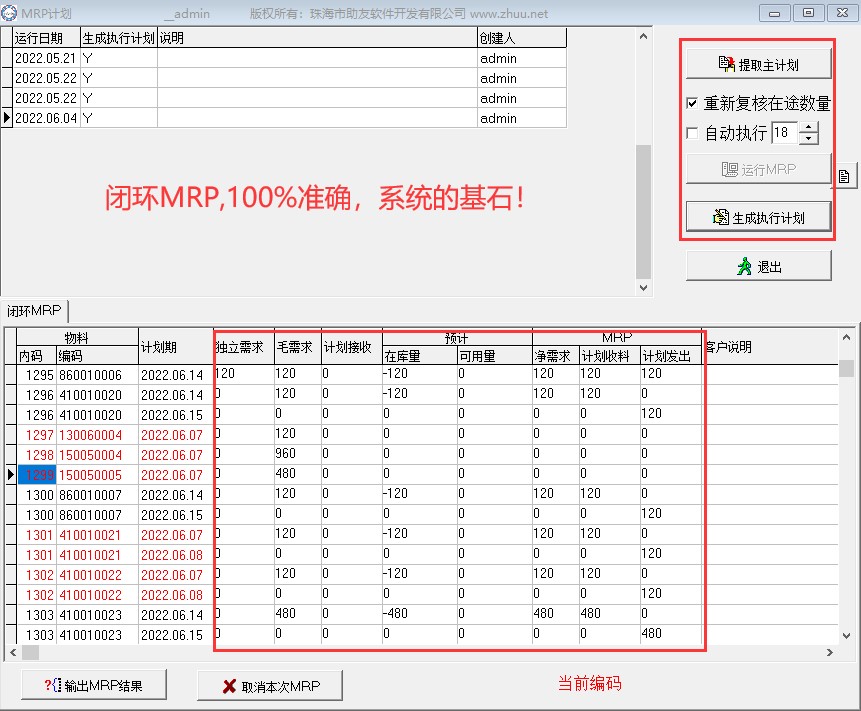861x711 pixels.
Task: Click the 自动执行 number field showing 18
Action: click(x=784, y=132)
